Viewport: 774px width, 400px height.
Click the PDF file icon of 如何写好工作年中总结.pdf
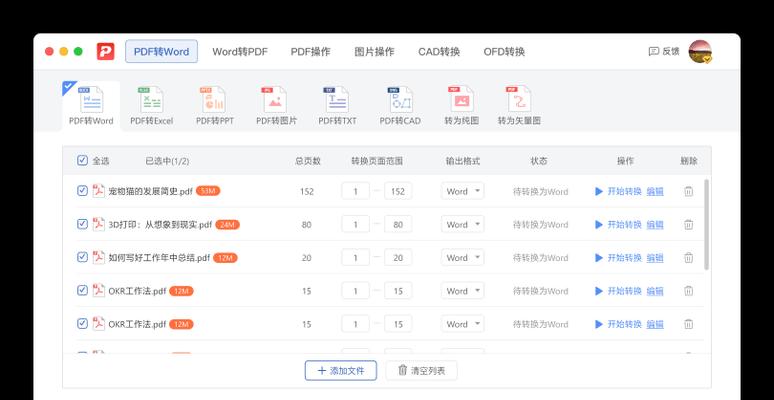click(99, 257)
